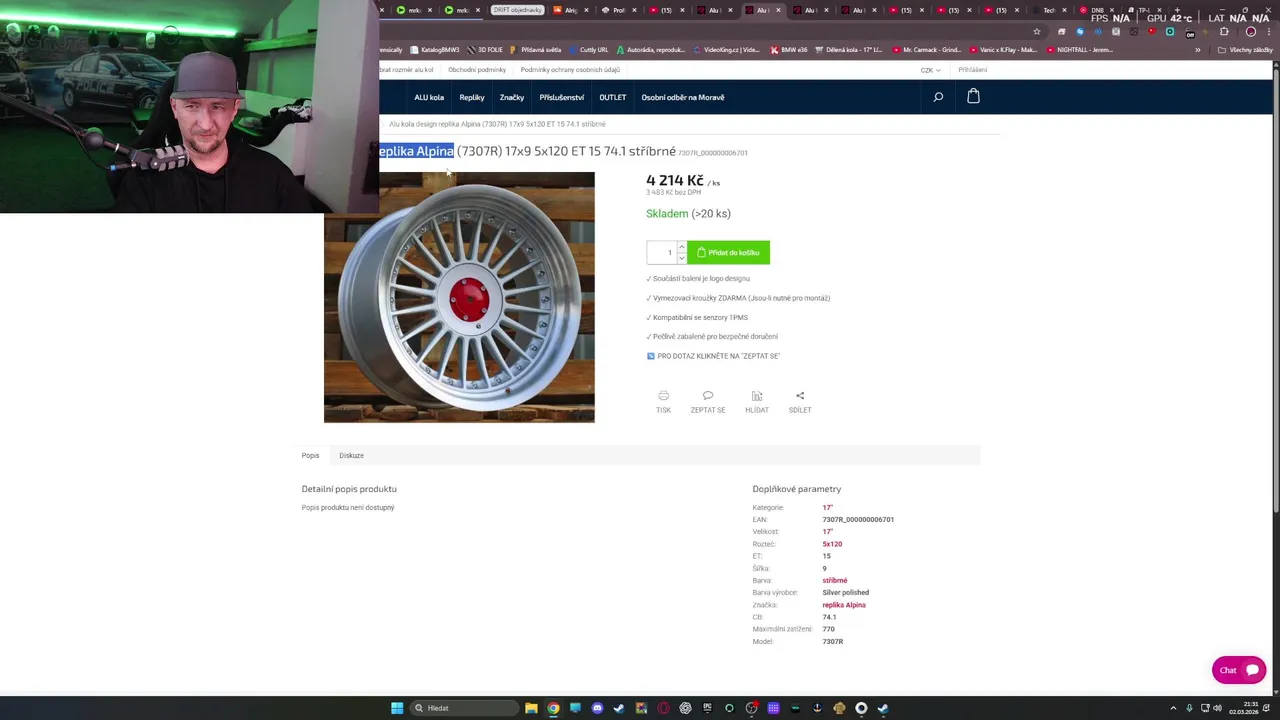Screen dimensions: 1280x720
Task: Open the VideoKing.cz bookmark
Action: (x=726, y=50)
